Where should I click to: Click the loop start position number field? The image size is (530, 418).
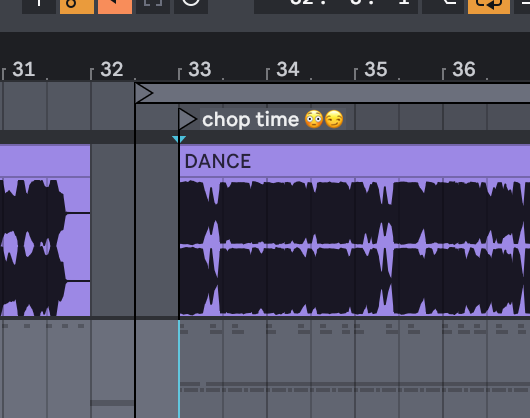(336, 6)
